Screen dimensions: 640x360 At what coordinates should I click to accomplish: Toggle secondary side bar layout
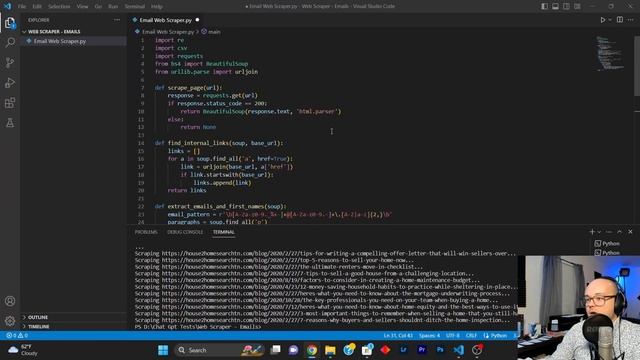coord(567,6)
